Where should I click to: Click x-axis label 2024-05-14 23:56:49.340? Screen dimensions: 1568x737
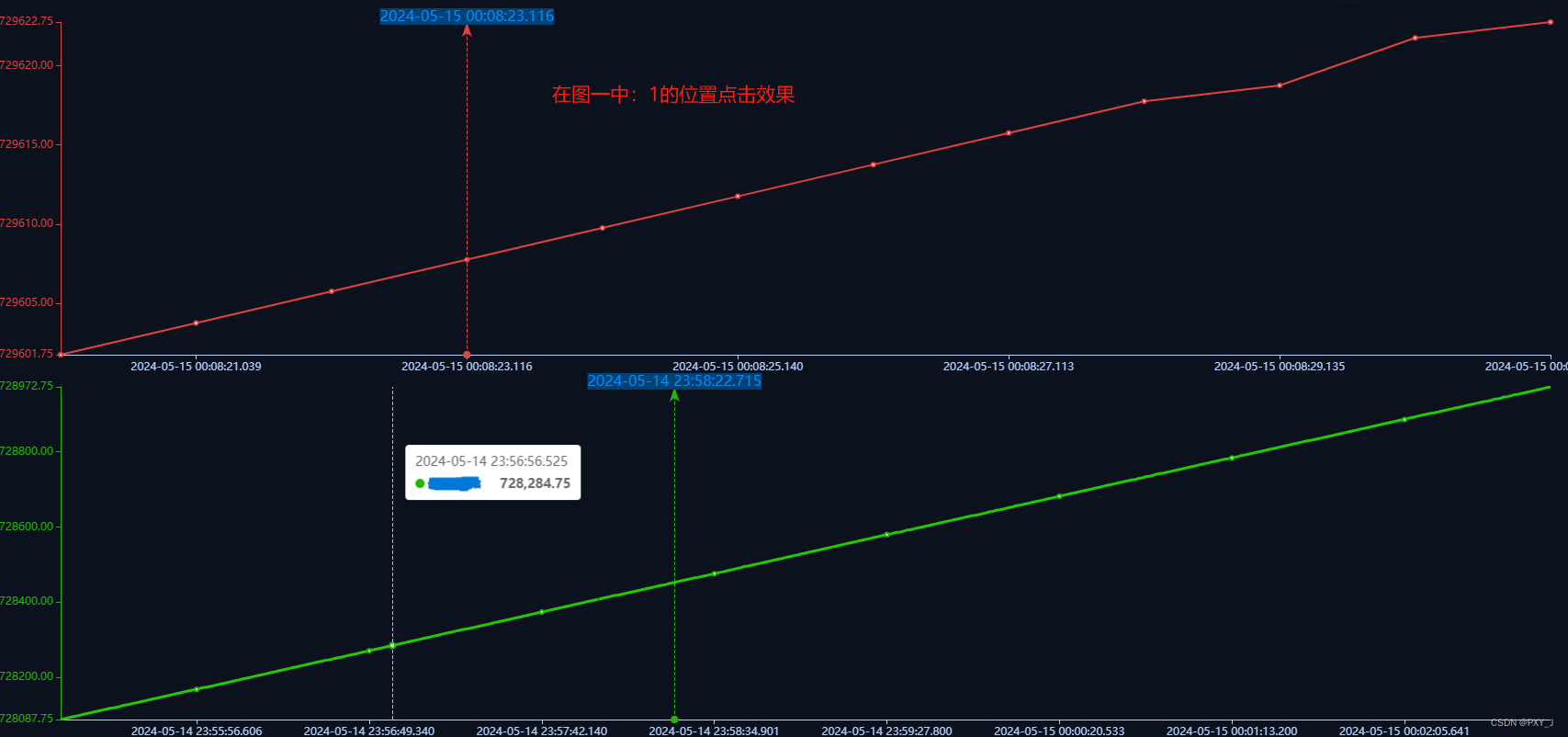click(369, 731)
